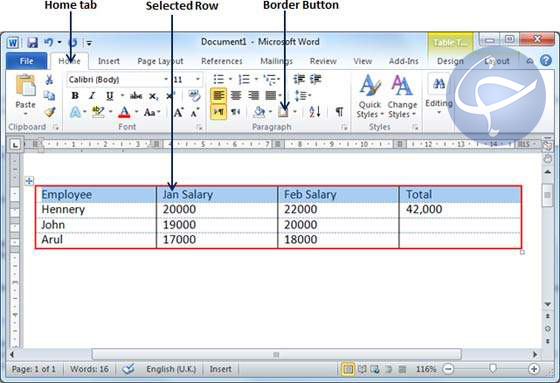
Task: Click the Save icon in Quick Access Toolbar
Action: [32, 43]
